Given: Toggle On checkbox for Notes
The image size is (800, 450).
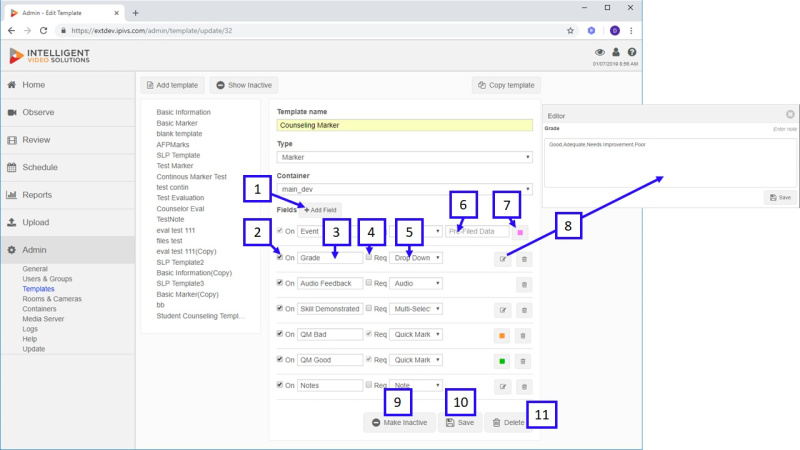Looking at the screenshot, I should coord(280,385).
